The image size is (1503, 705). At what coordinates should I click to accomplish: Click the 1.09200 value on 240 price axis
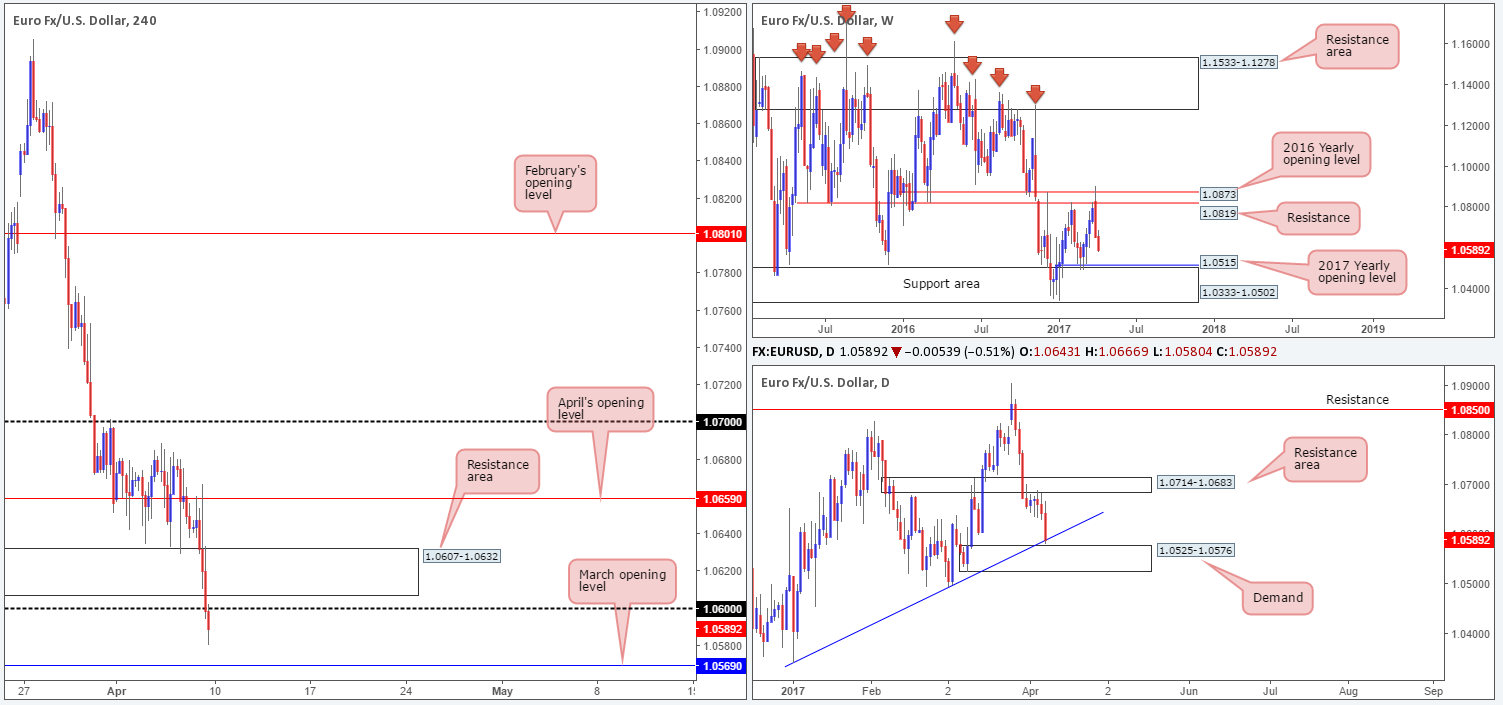coord(722,12)
